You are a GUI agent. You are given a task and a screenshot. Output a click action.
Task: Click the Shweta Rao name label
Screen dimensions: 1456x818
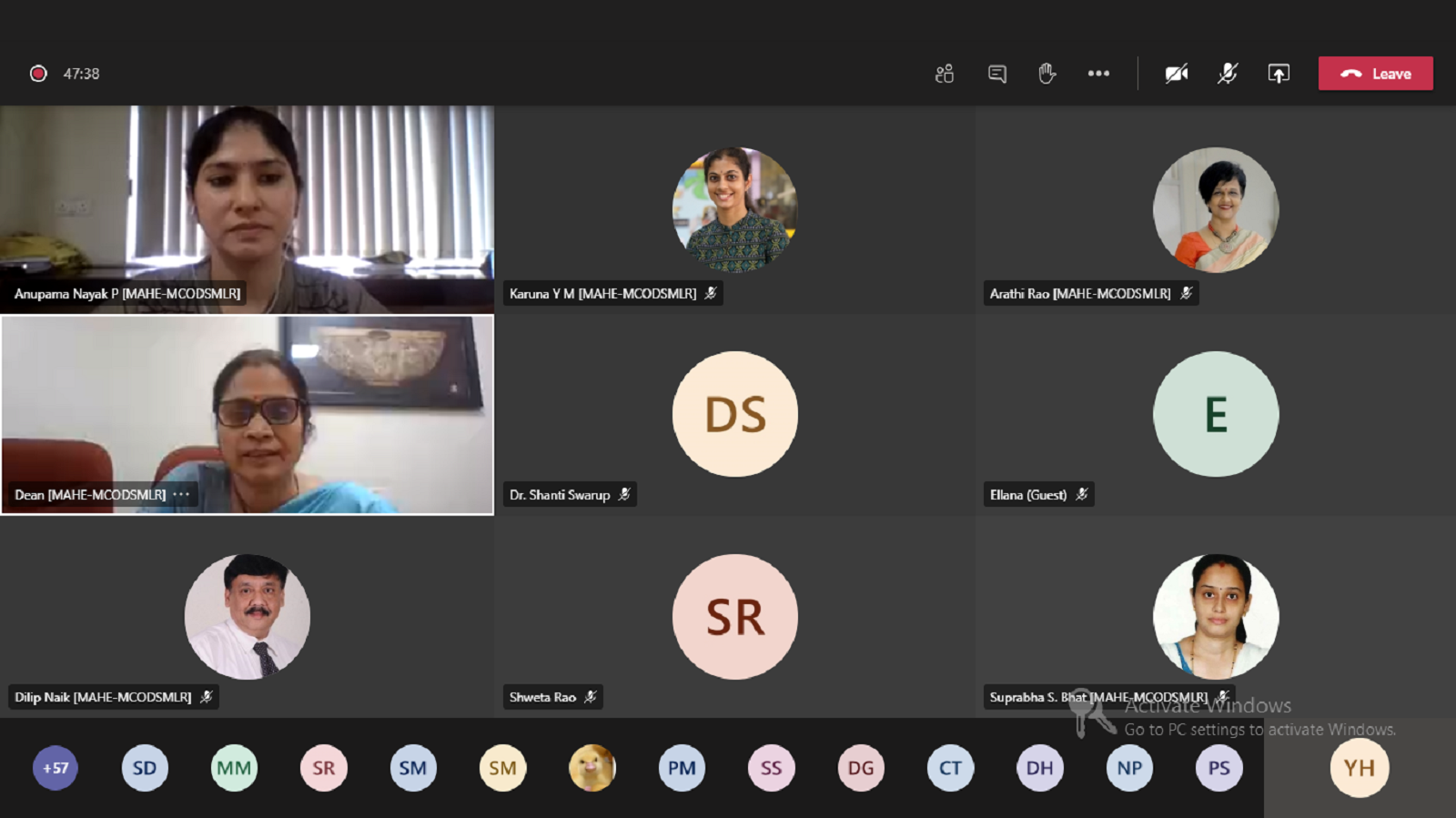click(542, 697)
